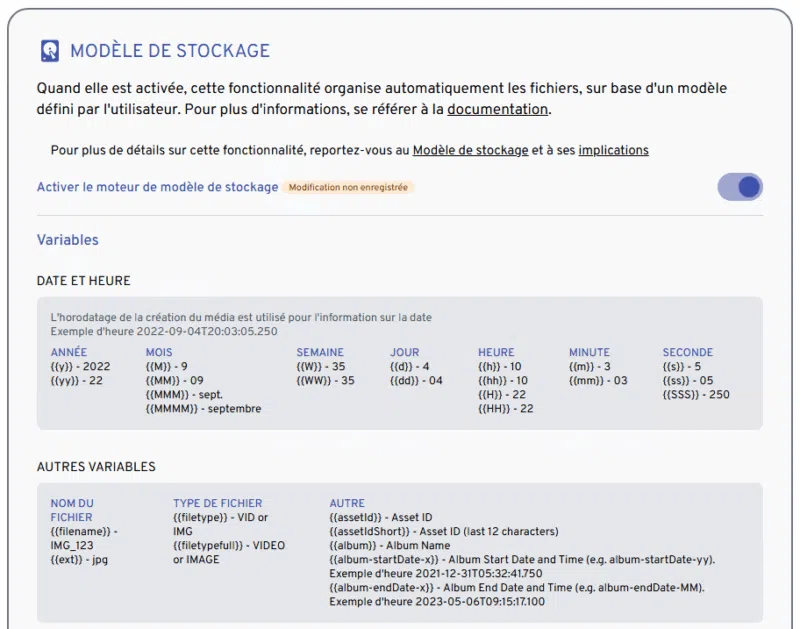The image size is (800, 629).
Task: Select the {{SSS}} - 250 variable
Action: 696,394
